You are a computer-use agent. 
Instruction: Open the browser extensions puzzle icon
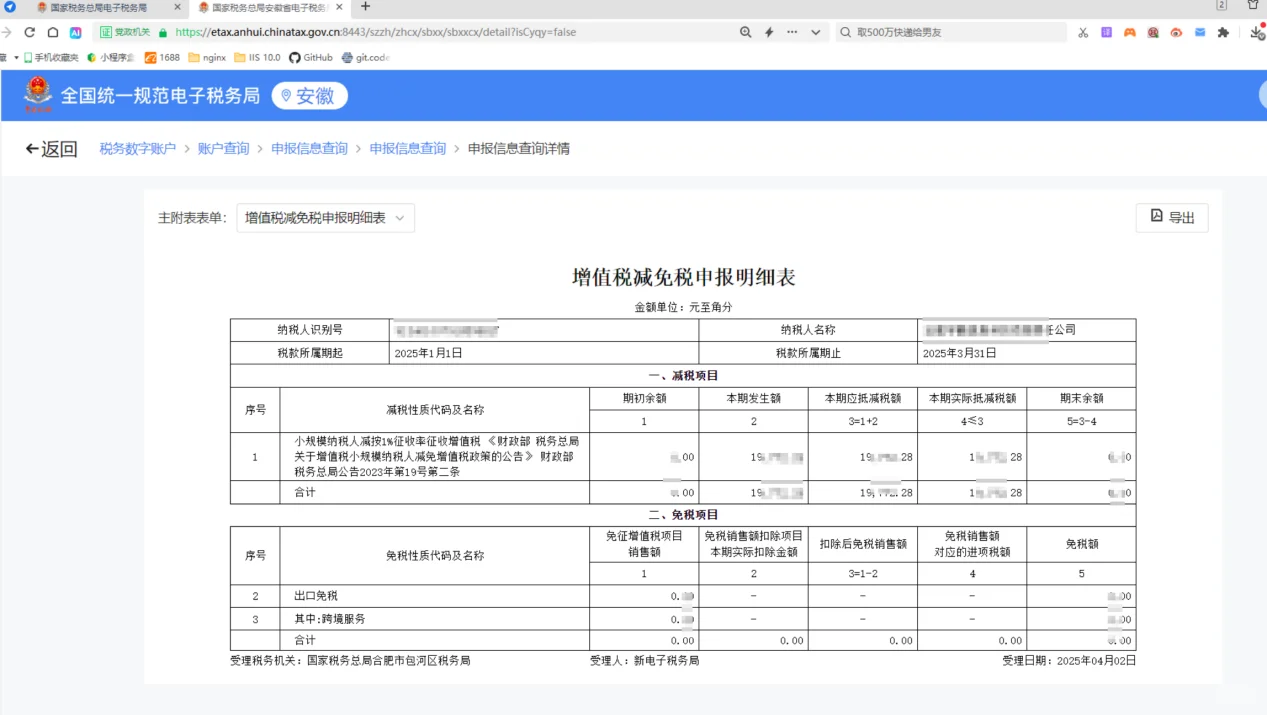1223,32
